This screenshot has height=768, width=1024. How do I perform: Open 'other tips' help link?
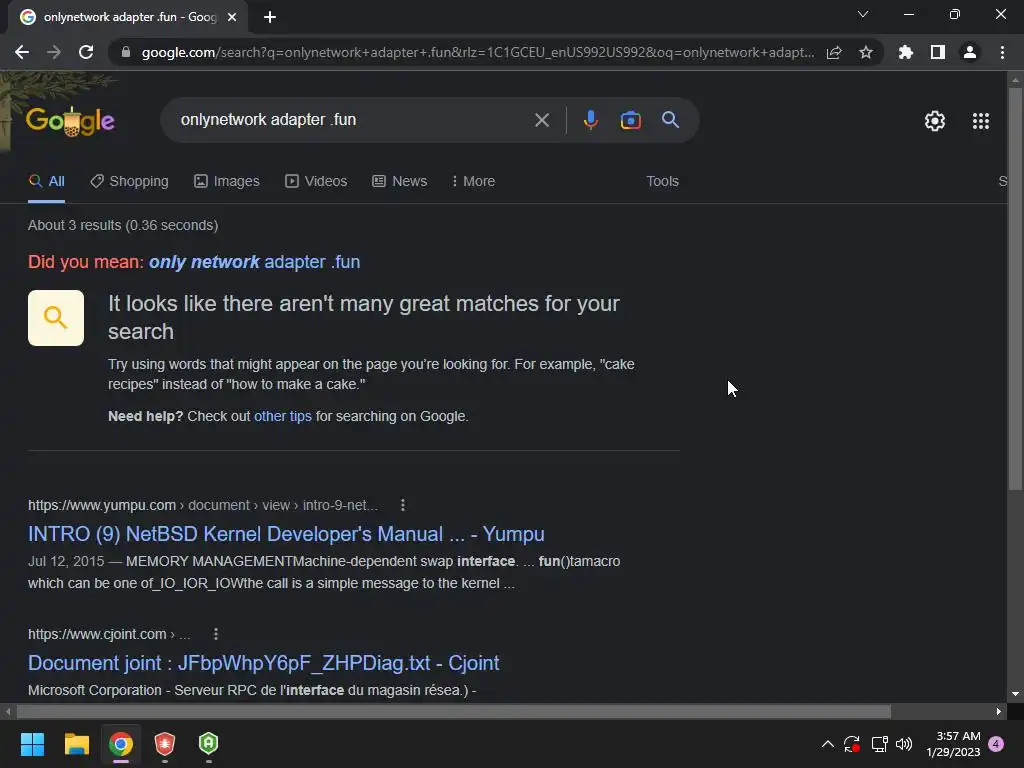(283, 417)
